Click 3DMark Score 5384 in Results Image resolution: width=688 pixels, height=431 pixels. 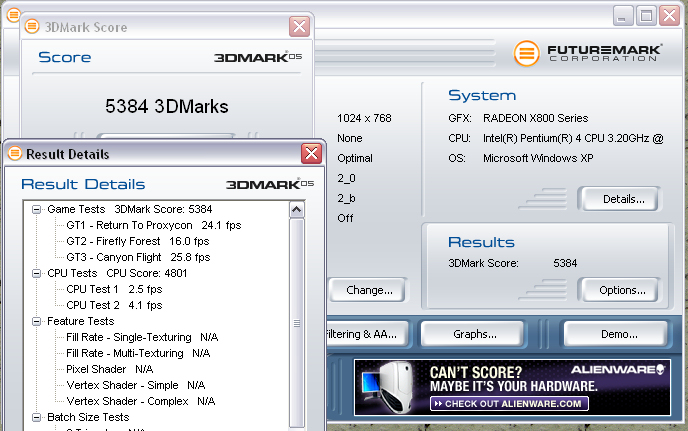tap(512, 263)
